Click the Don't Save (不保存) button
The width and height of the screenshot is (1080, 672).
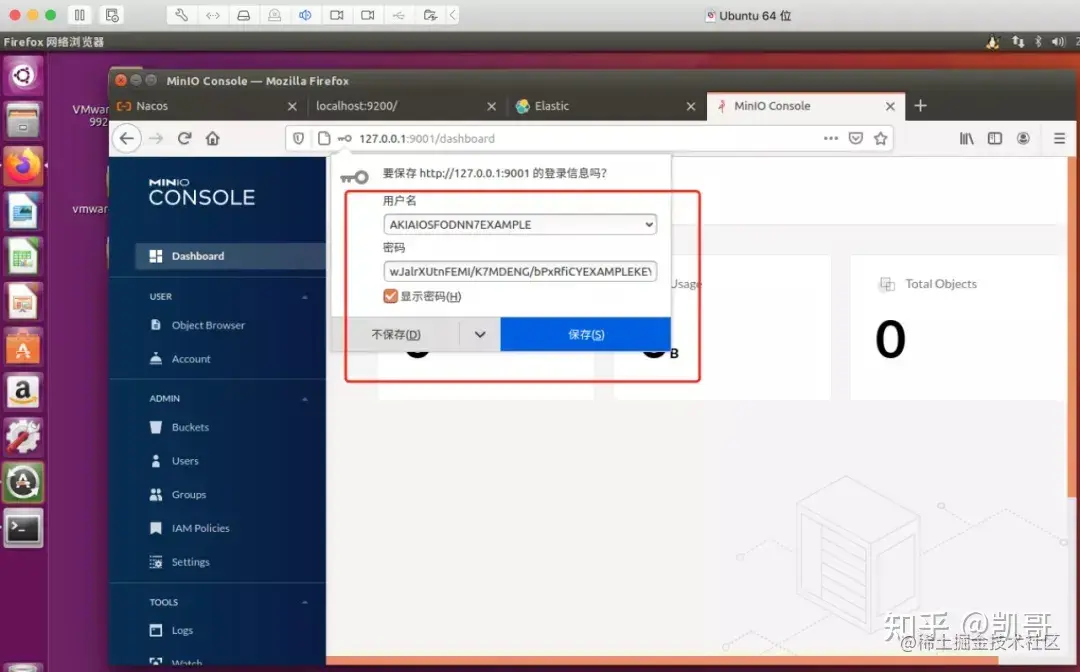(x=396, y=335)
